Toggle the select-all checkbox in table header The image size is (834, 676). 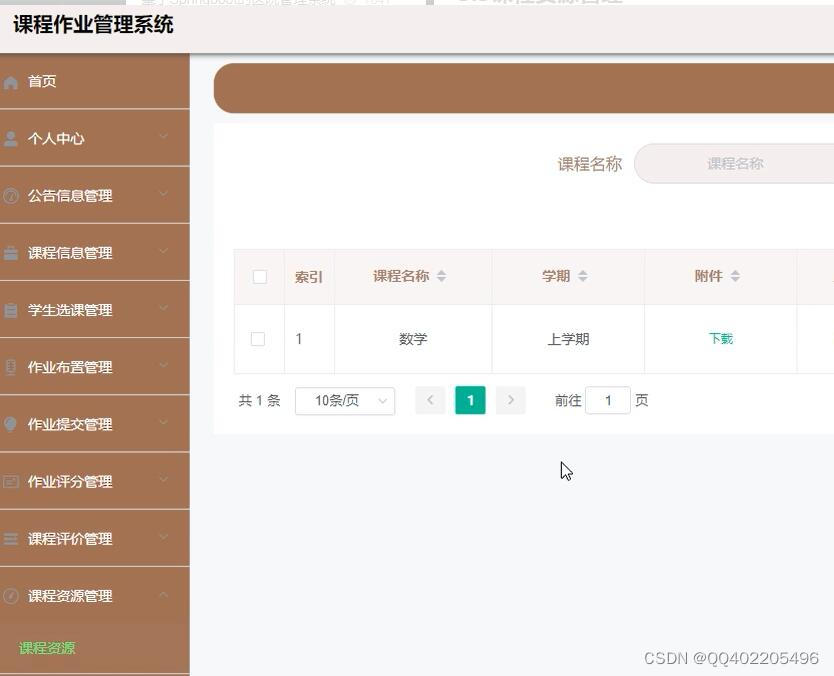[260, 277]
